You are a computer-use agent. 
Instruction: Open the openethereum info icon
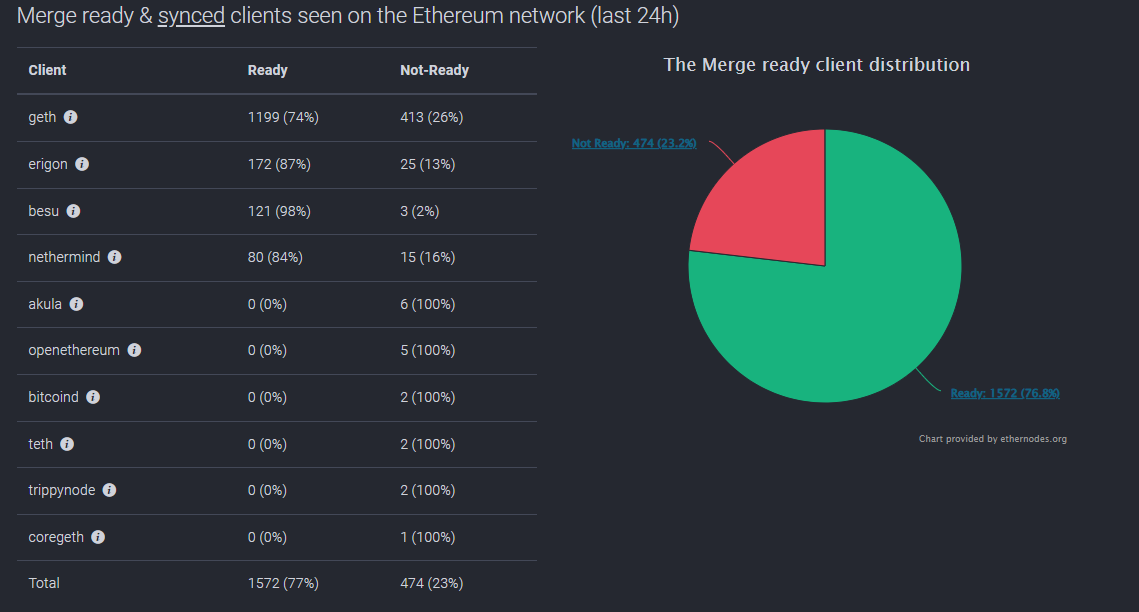click(134, 350)
